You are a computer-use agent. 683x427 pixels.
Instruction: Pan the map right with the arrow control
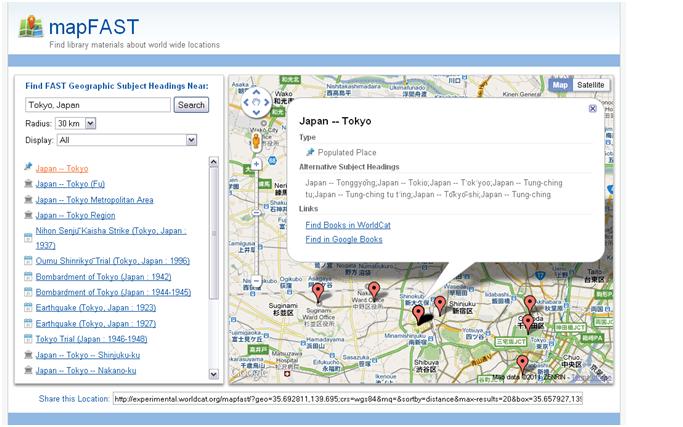point(266,102)
